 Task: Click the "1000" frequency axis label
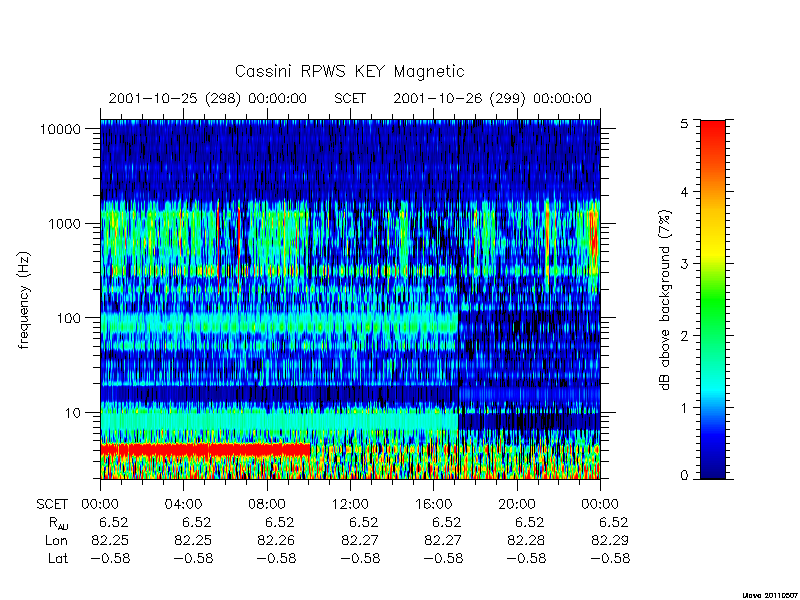(65, 224)
